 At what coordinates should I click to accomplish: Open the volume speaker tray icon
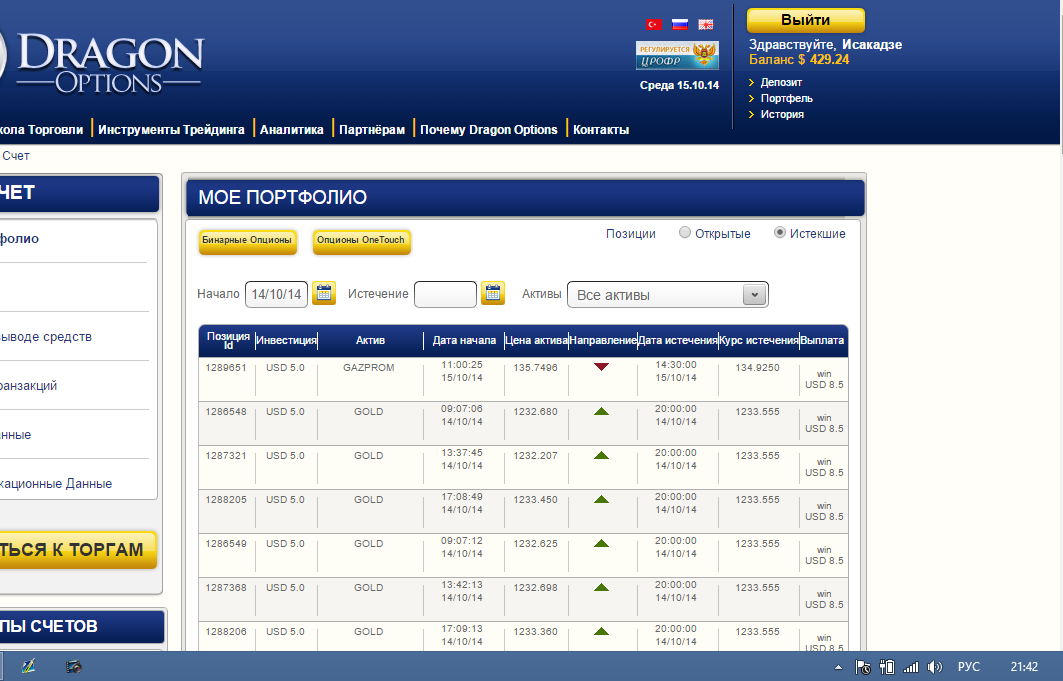click(935, 667)
